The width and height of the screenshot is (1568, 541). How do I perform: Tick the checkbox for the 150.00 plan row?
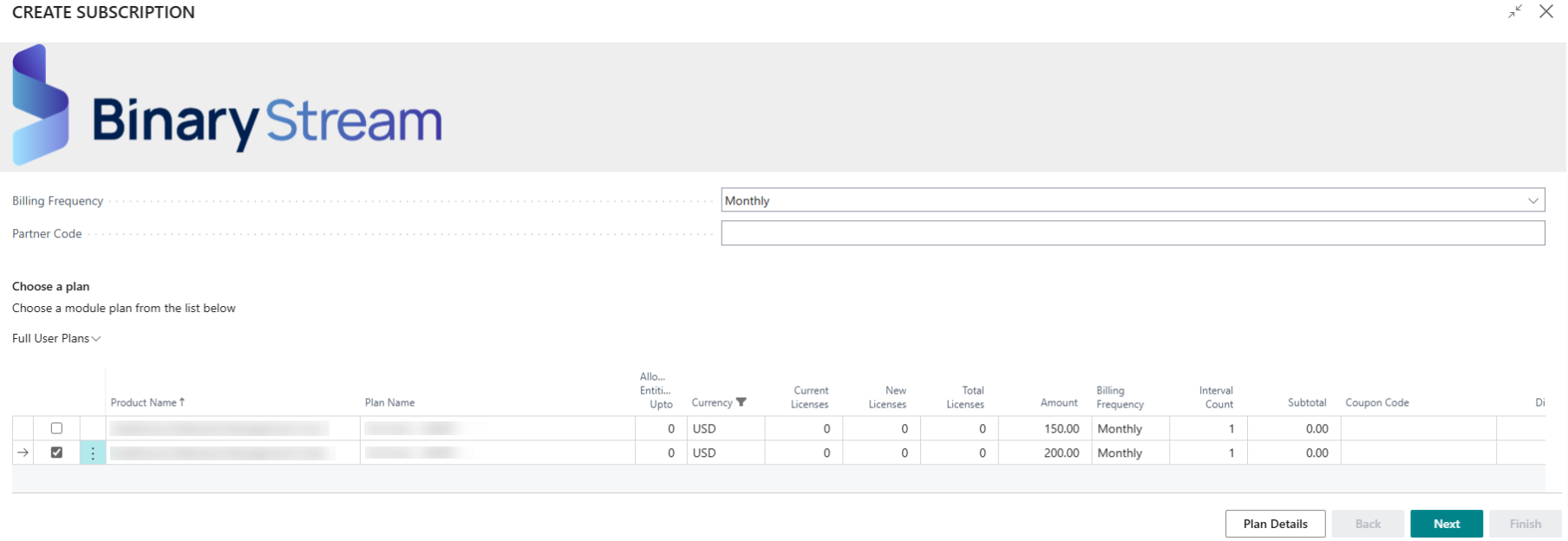click(x=56, y=428)
